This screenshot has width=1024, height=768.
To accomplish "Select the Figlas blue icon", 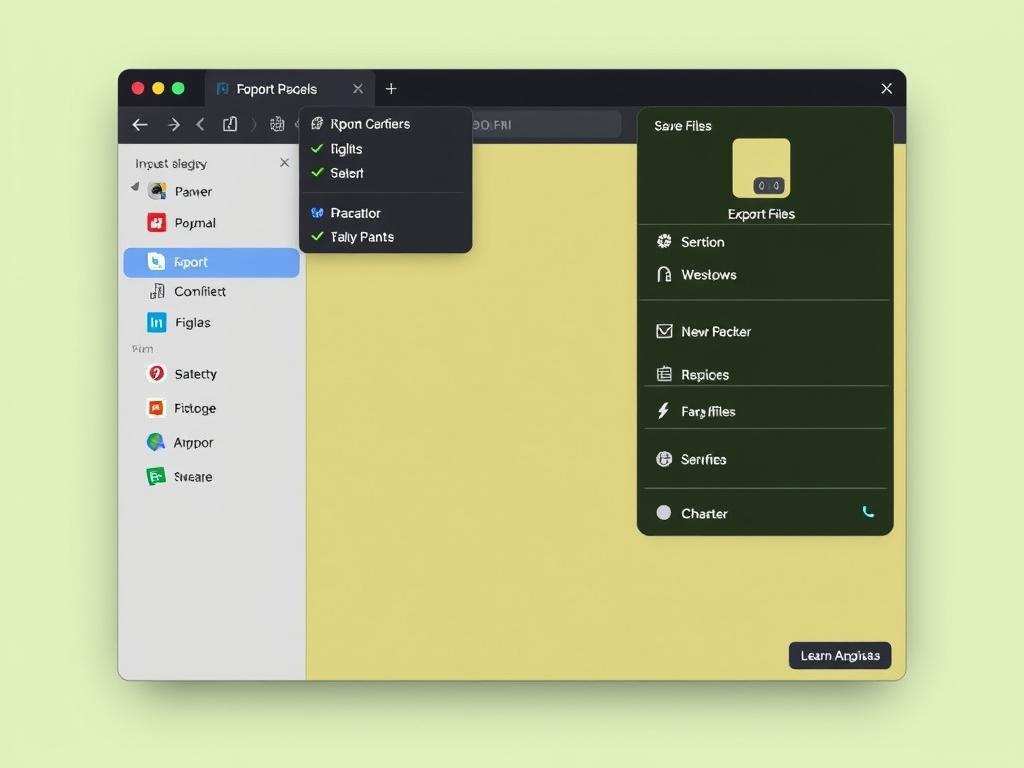I will 156,322.
